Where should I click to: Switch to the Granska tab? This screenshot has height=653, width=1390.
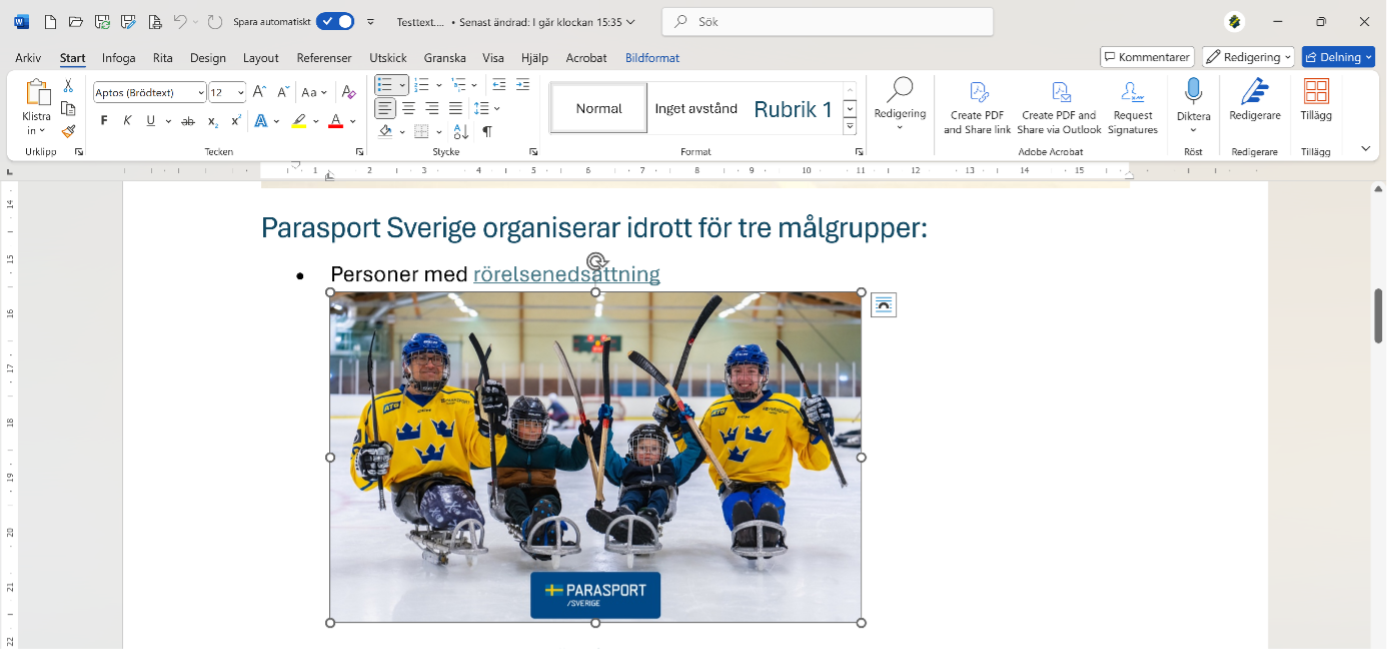[x=444, y=58]
